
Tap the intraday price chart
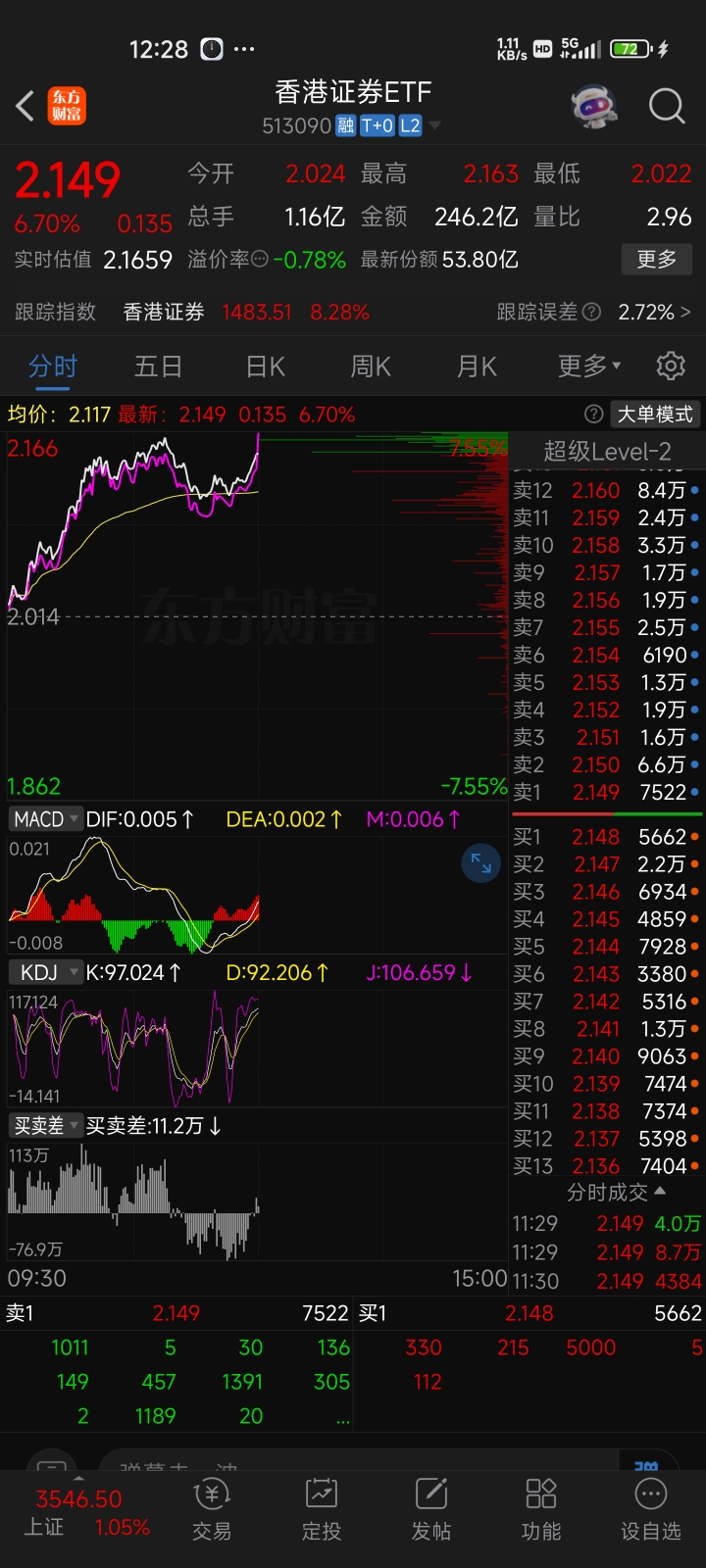click(x=257, y=616)
